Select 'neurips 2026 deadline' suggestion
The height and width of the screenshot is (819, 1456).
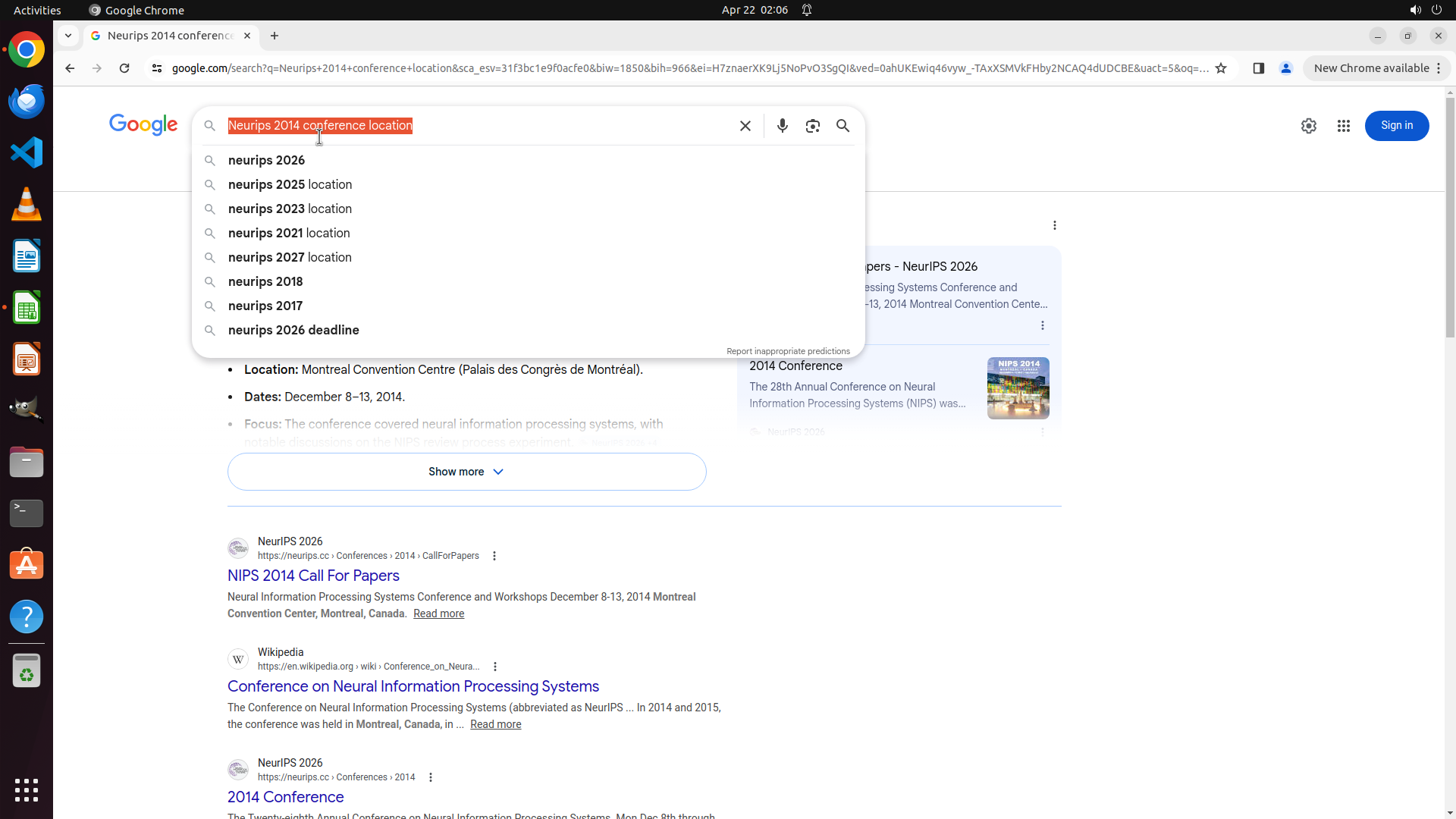click(x=293, y=331)
